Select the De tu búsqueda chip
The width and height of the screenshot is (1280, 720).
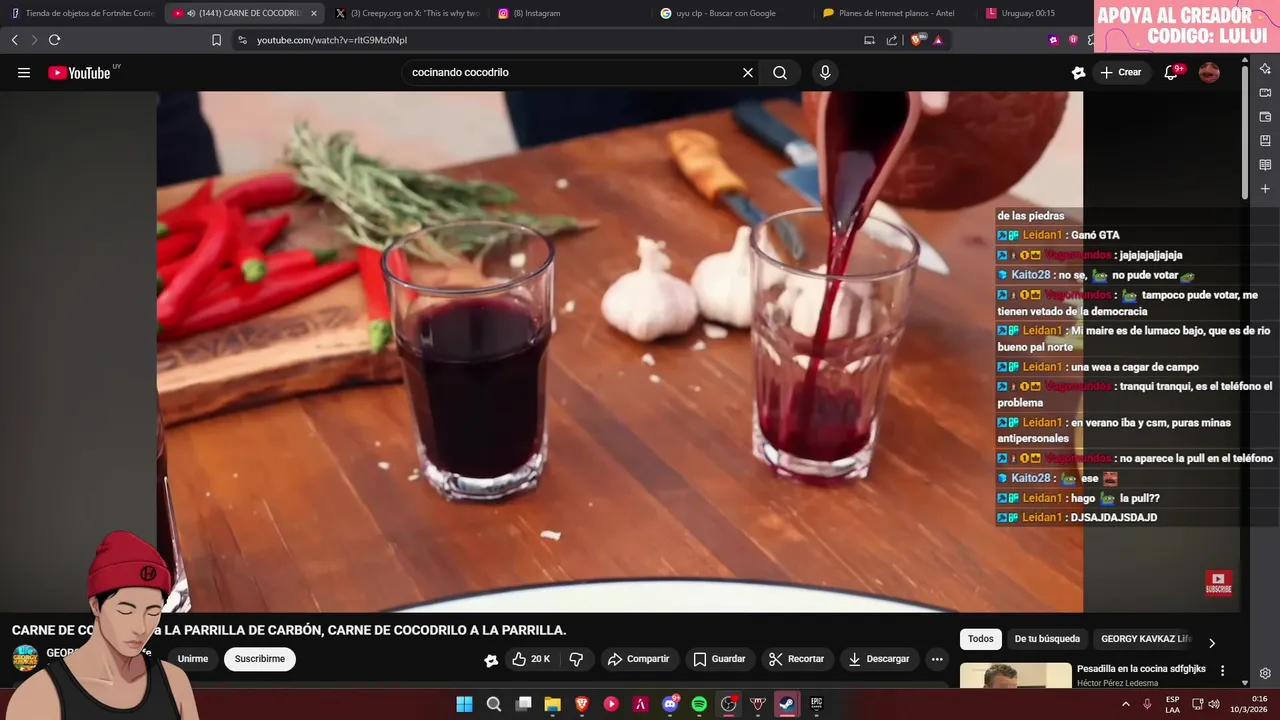tap(1047, 639)
